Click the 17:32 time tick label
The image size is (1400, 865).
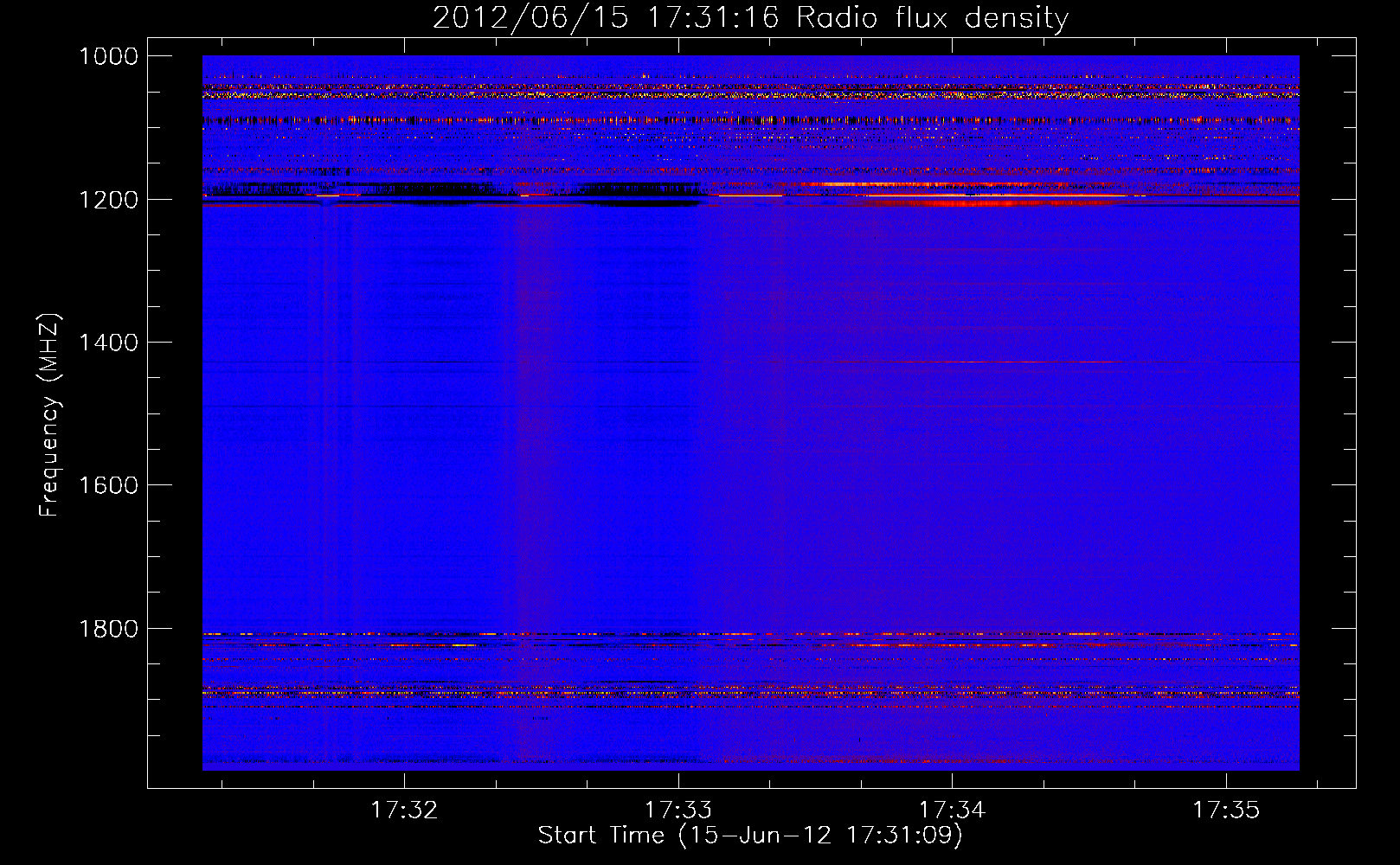(405, 810)
